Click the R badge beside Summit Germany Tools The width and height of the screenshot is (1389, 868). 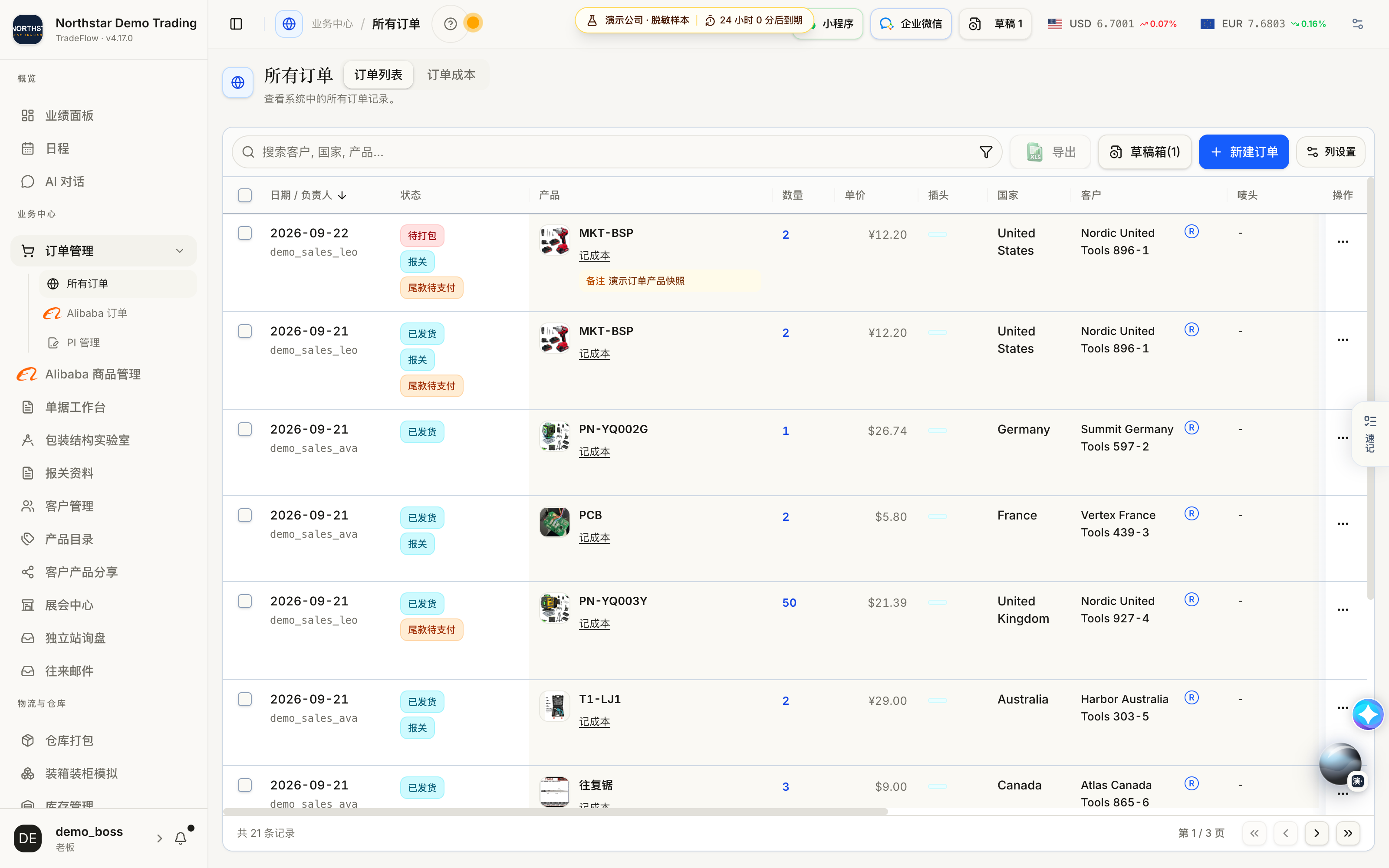click(1192, 427)
